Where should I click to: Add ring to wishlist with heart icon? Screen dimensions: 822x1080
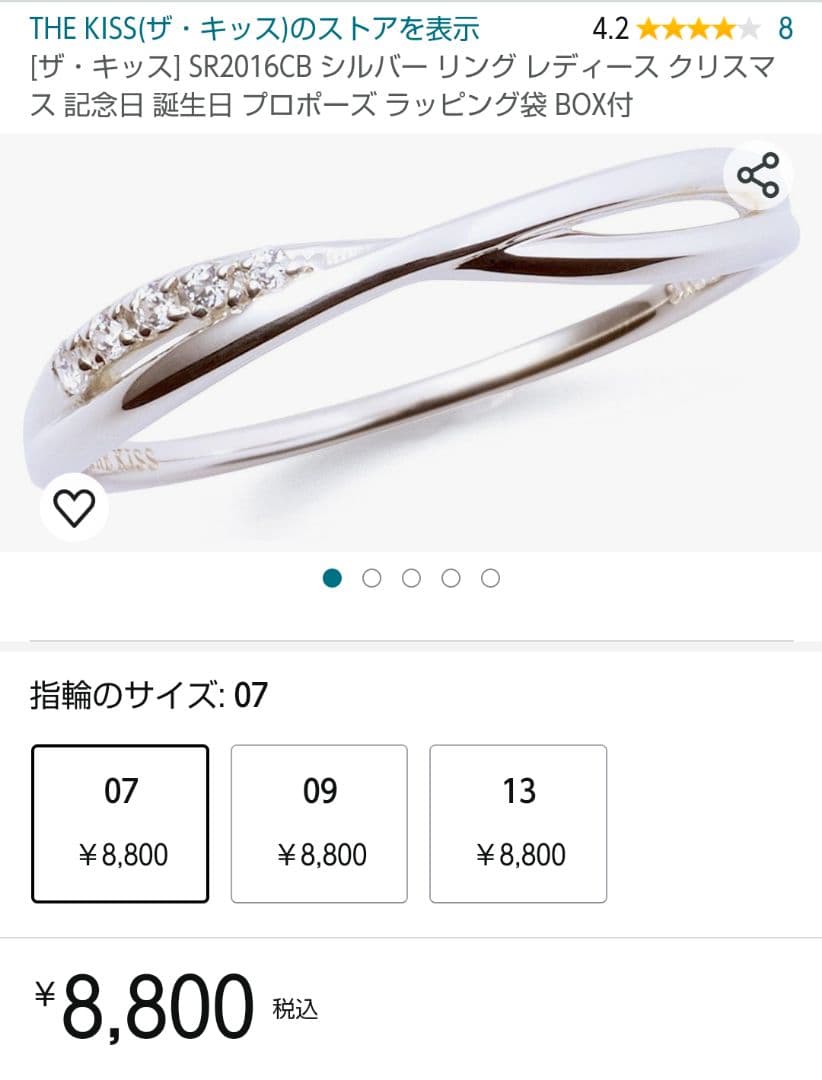tap(74, 508)
